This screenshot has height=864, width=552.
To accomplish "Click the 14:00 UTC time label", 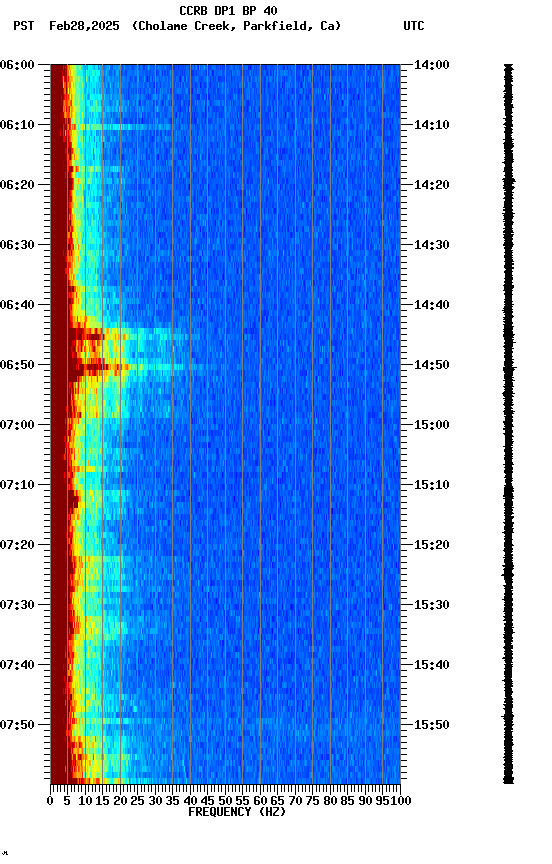I will [x=432, y=65].
